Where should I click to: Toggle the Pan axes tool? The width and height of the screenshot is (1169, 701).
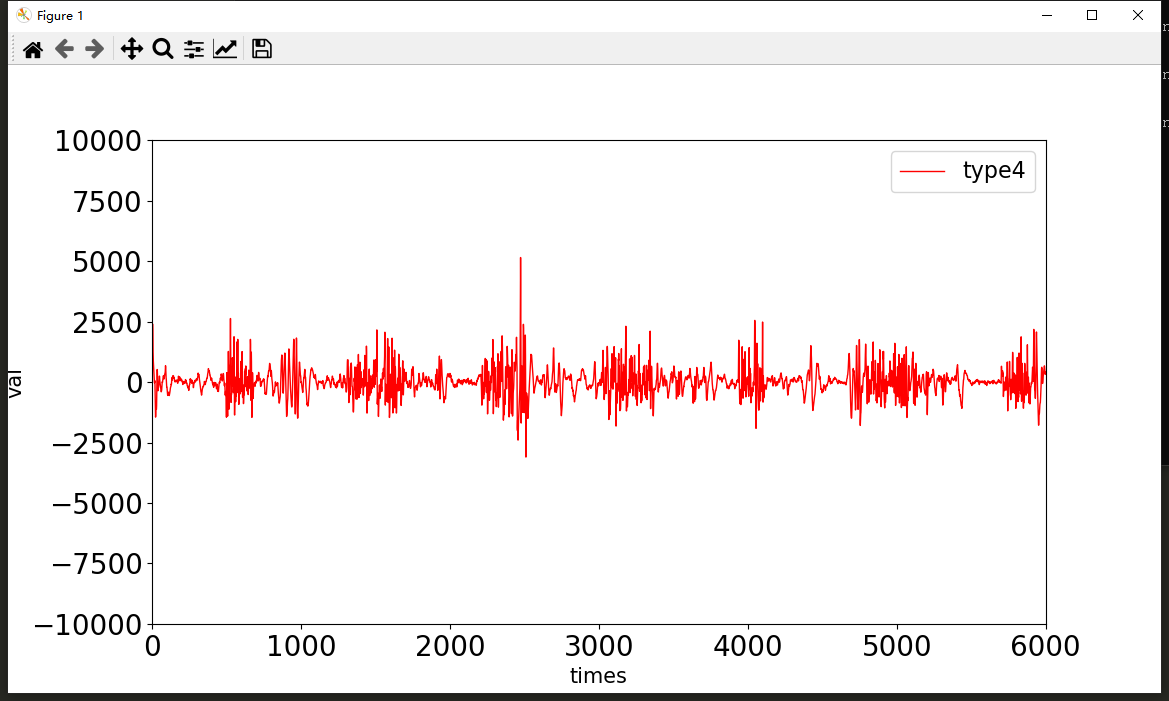click(x=131, y=49)
